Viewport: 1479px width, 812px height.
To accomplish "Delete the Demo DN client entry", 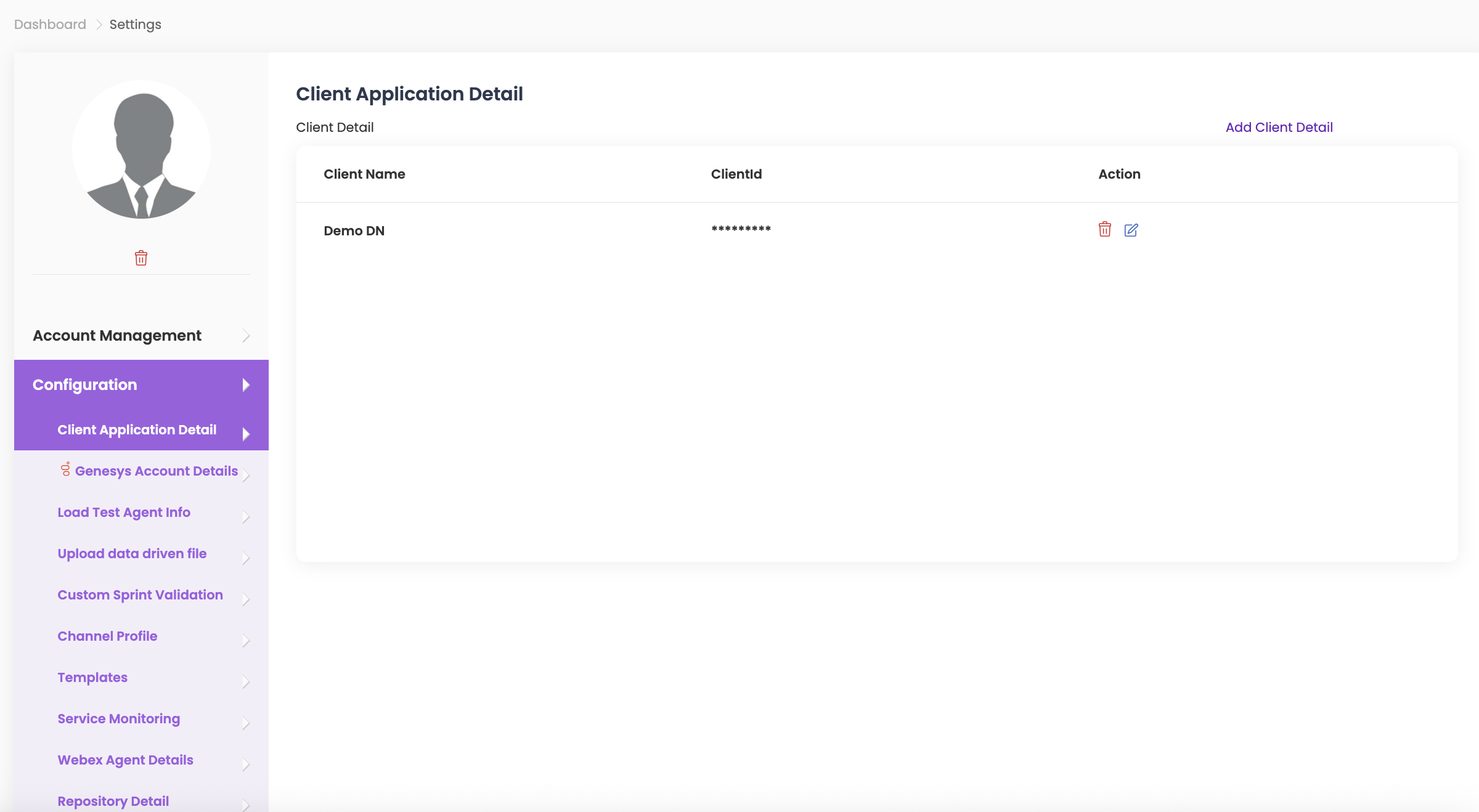I will pyautogui.click(x=1104, y=229).
